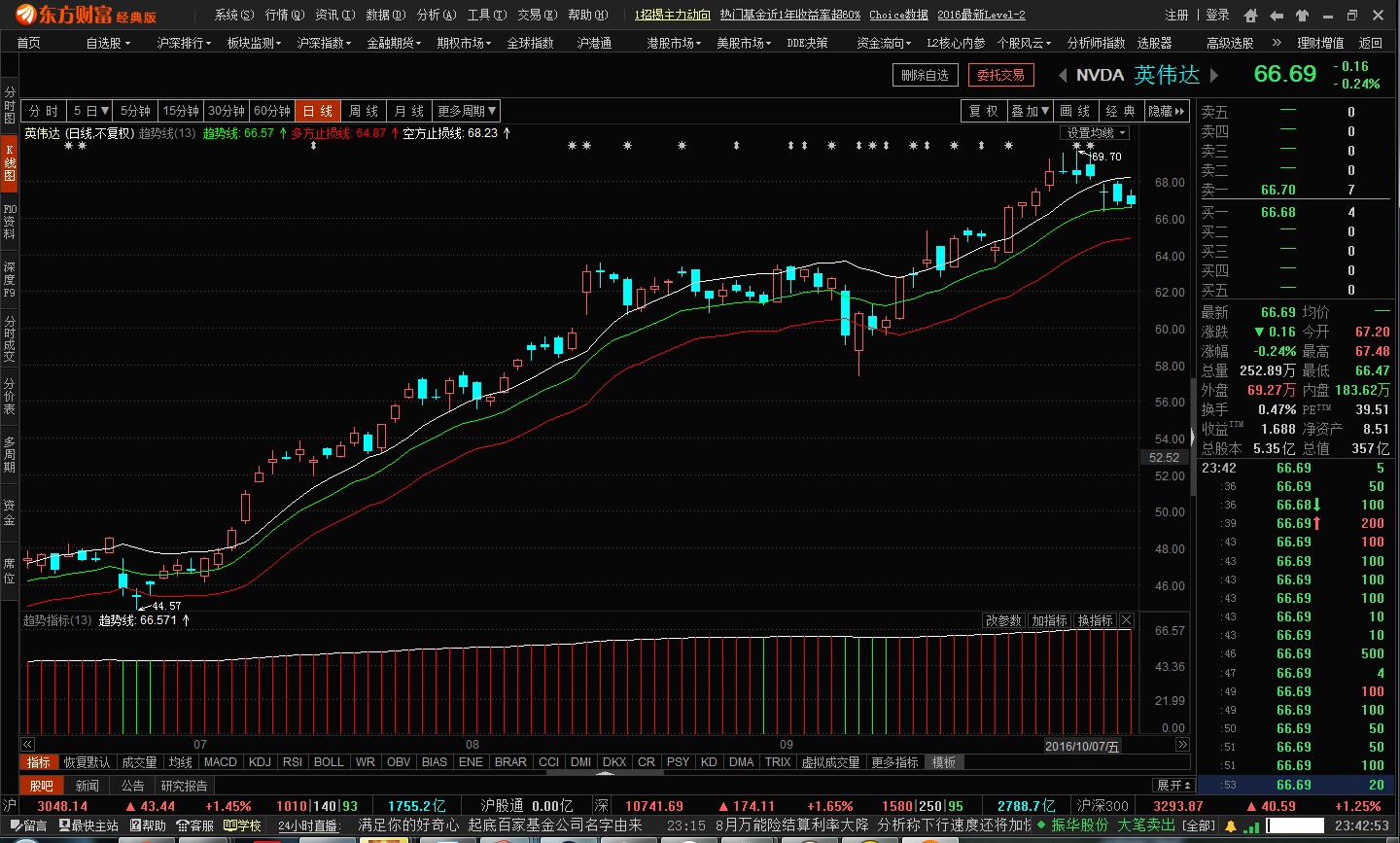Click 删除自选 button
1400x843 pixels.
pyautogui.click(x=926, y=75)
